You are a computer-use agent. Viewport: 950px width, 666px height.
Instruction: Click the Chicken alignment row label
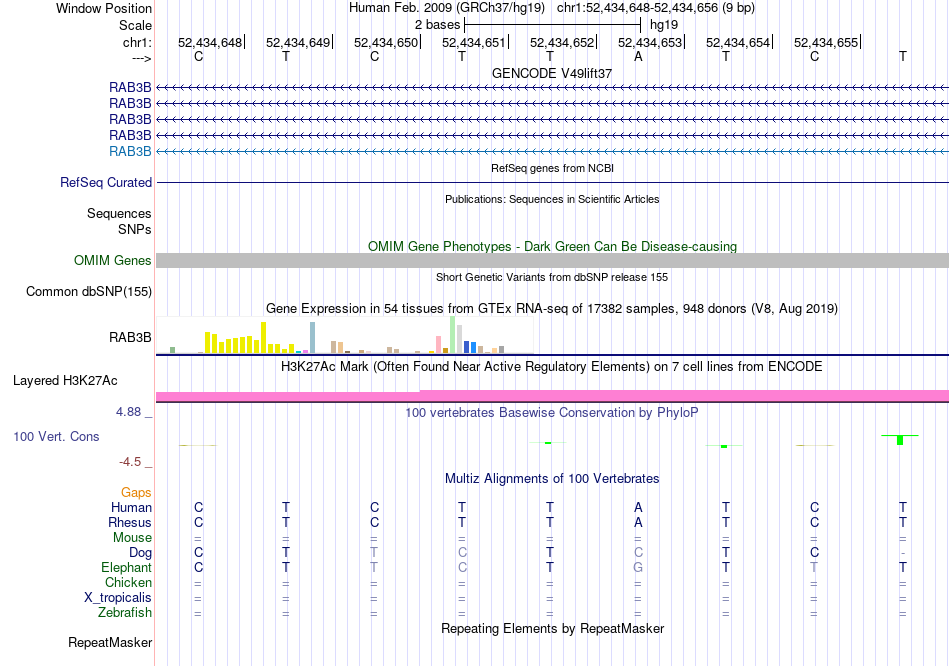[128, 582]
